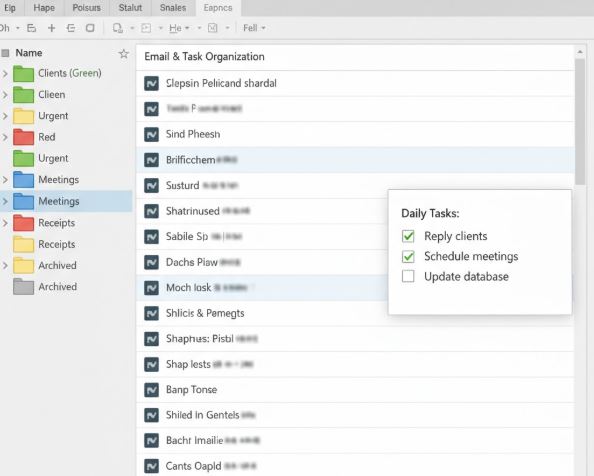Uncheck the Reply clients checkbox
The width and height of the screenshot is (594, 476).
click(x=408, y=236)
